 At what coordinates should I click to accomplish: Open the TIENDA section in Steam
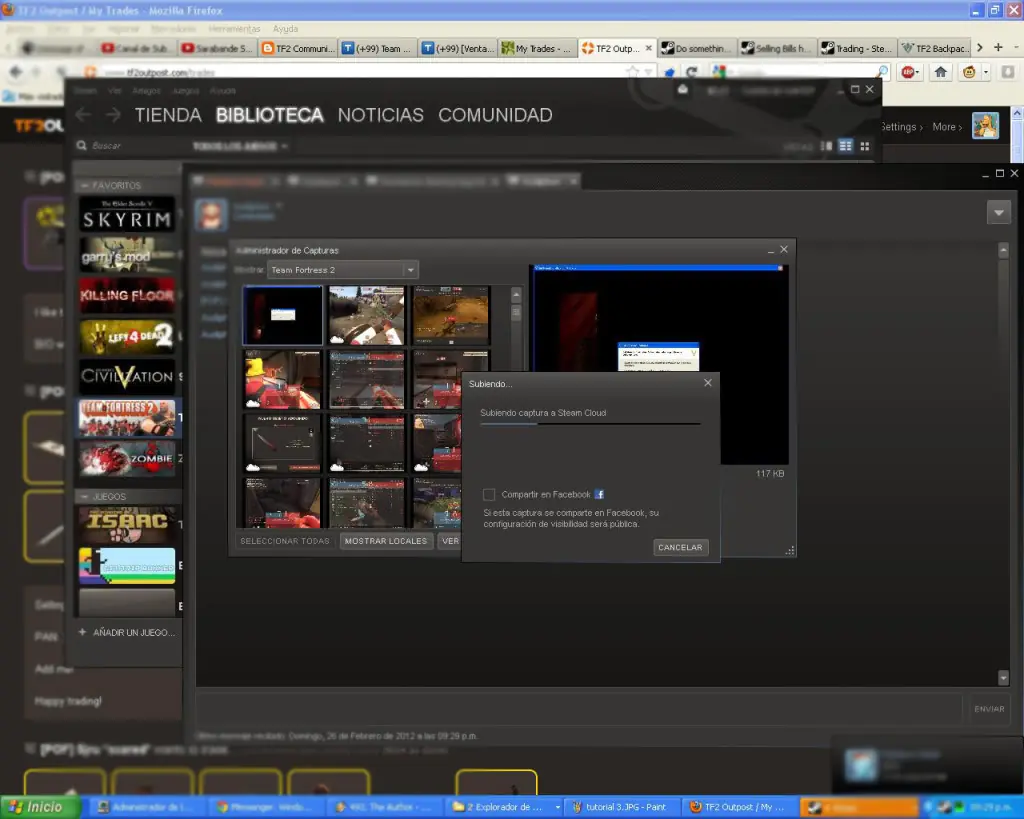(168, 115)
